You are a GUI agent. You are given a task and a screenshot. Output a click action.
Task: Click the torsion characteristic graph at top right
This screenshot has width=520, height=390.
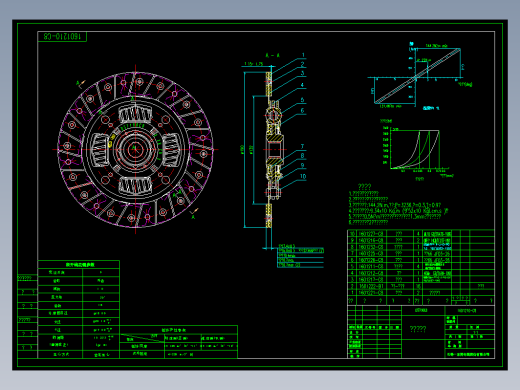point(418,77)
